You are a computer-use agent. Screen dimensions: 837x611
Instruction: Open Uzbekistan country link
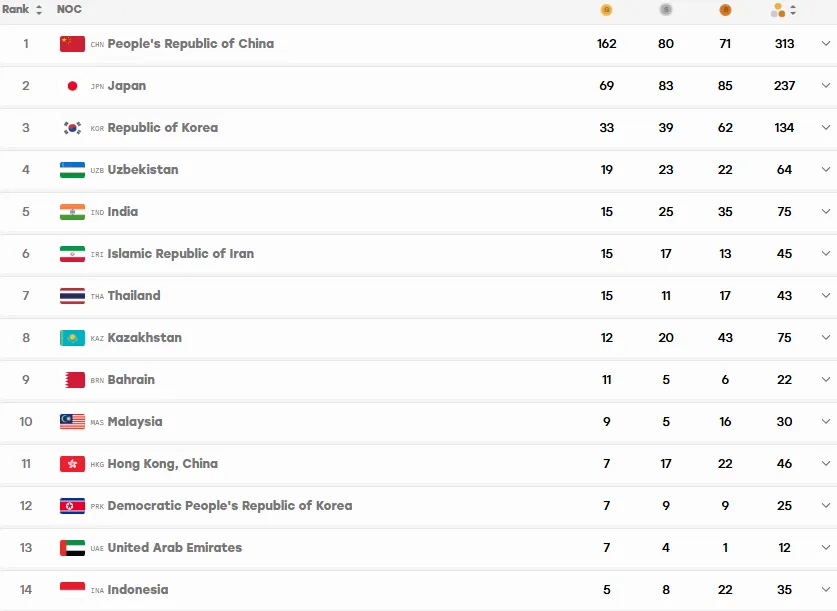click(143, 170)
